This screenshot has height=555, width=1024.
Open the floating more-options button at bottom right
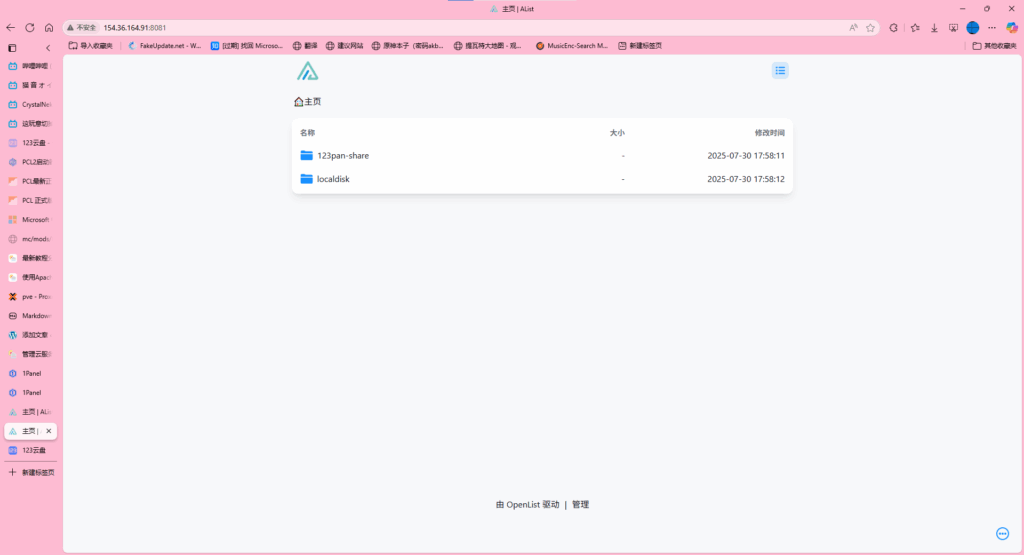1003,533
